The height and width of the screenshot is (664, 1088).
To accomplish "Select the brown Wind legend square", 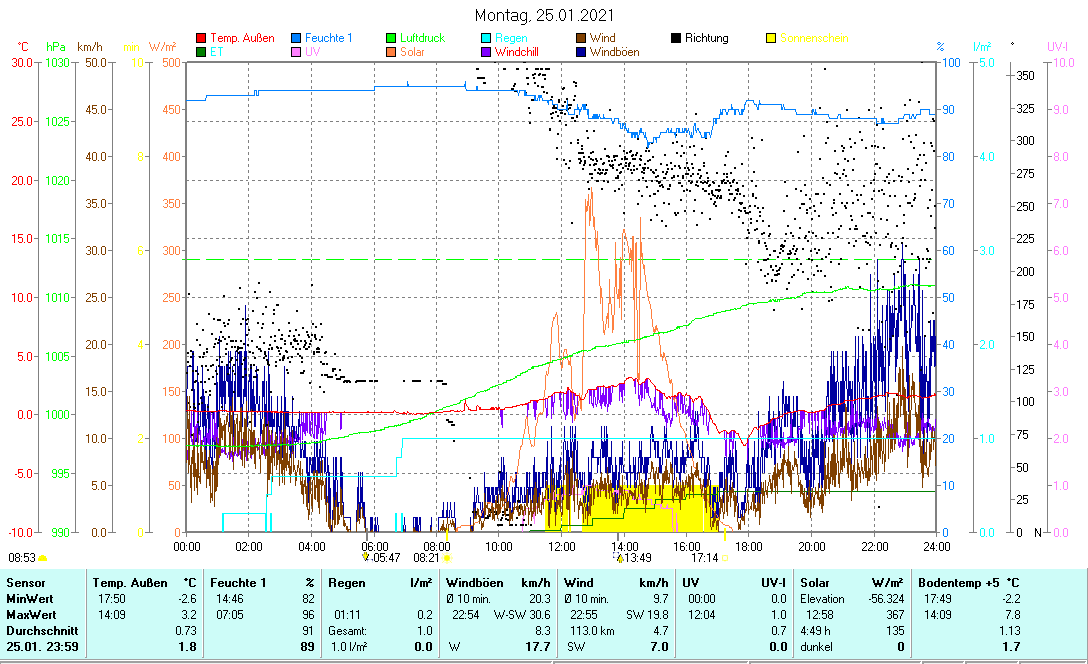I will (x=582, y=38).
